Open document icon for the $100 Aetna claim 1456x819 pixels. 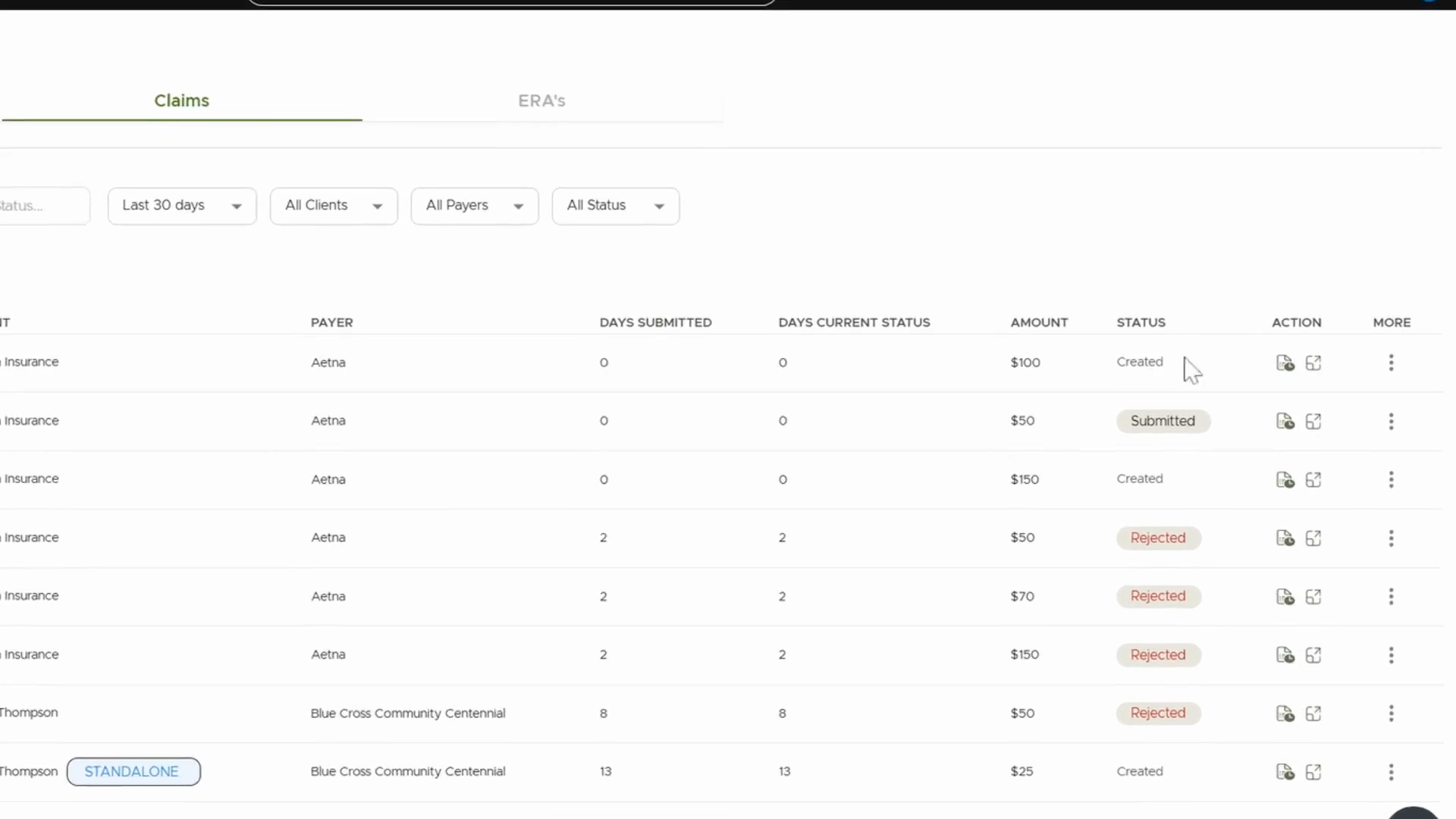tap(1285, 363)
